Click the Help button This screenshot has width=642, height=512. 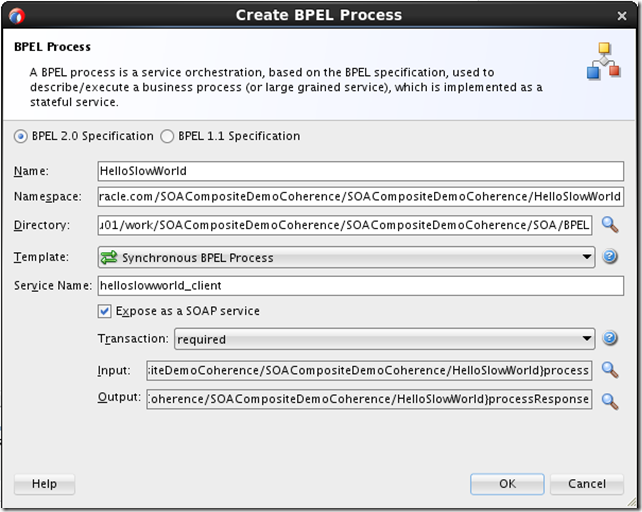pyautogui.click(x=45, y=484)
